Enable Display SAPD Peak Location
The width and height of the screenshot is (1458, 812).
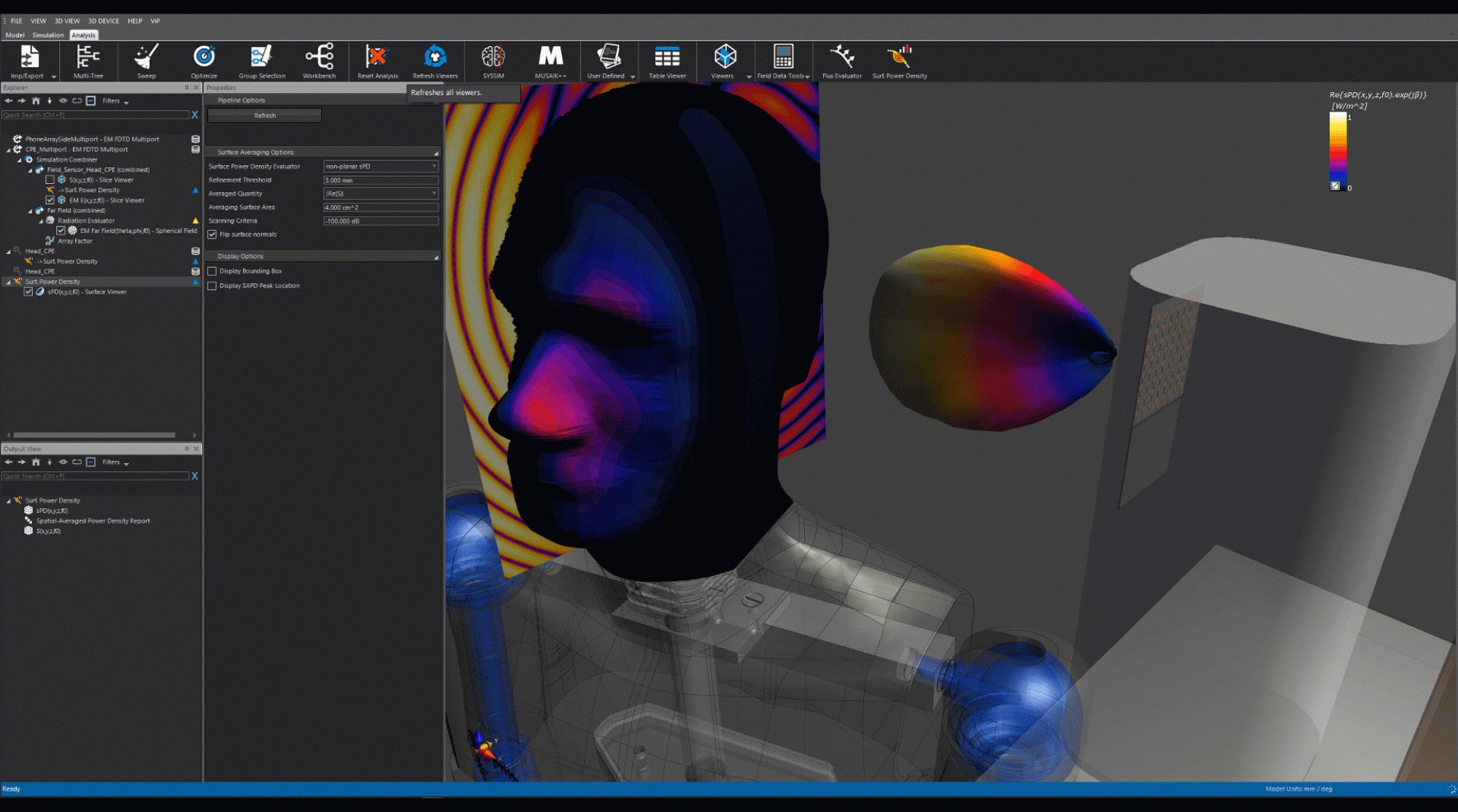[212, 285]
